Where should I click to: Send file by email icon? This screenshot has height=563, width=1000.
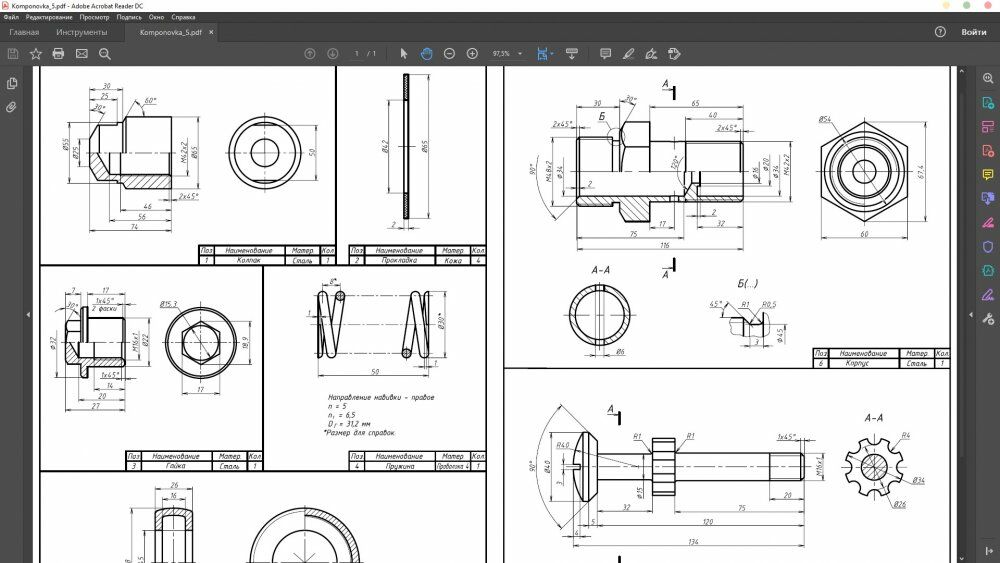[82, 54]
